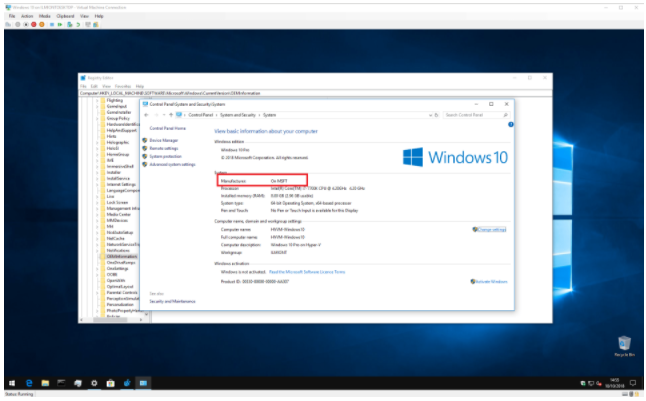Expand the Flighting registry key
Screen dimensions: 646x401
click(x=97, y=100)
